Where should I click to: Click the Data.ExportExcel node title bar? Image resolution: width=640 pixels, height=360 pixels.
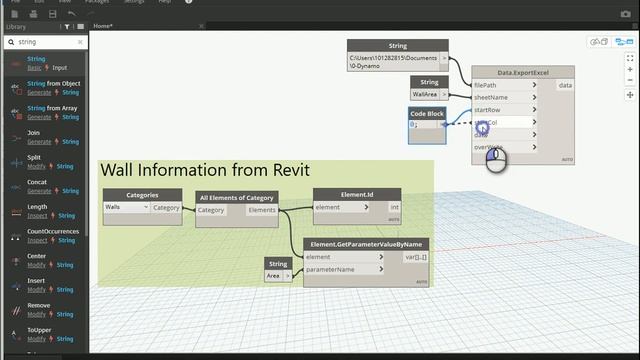[x=523, y=72]
